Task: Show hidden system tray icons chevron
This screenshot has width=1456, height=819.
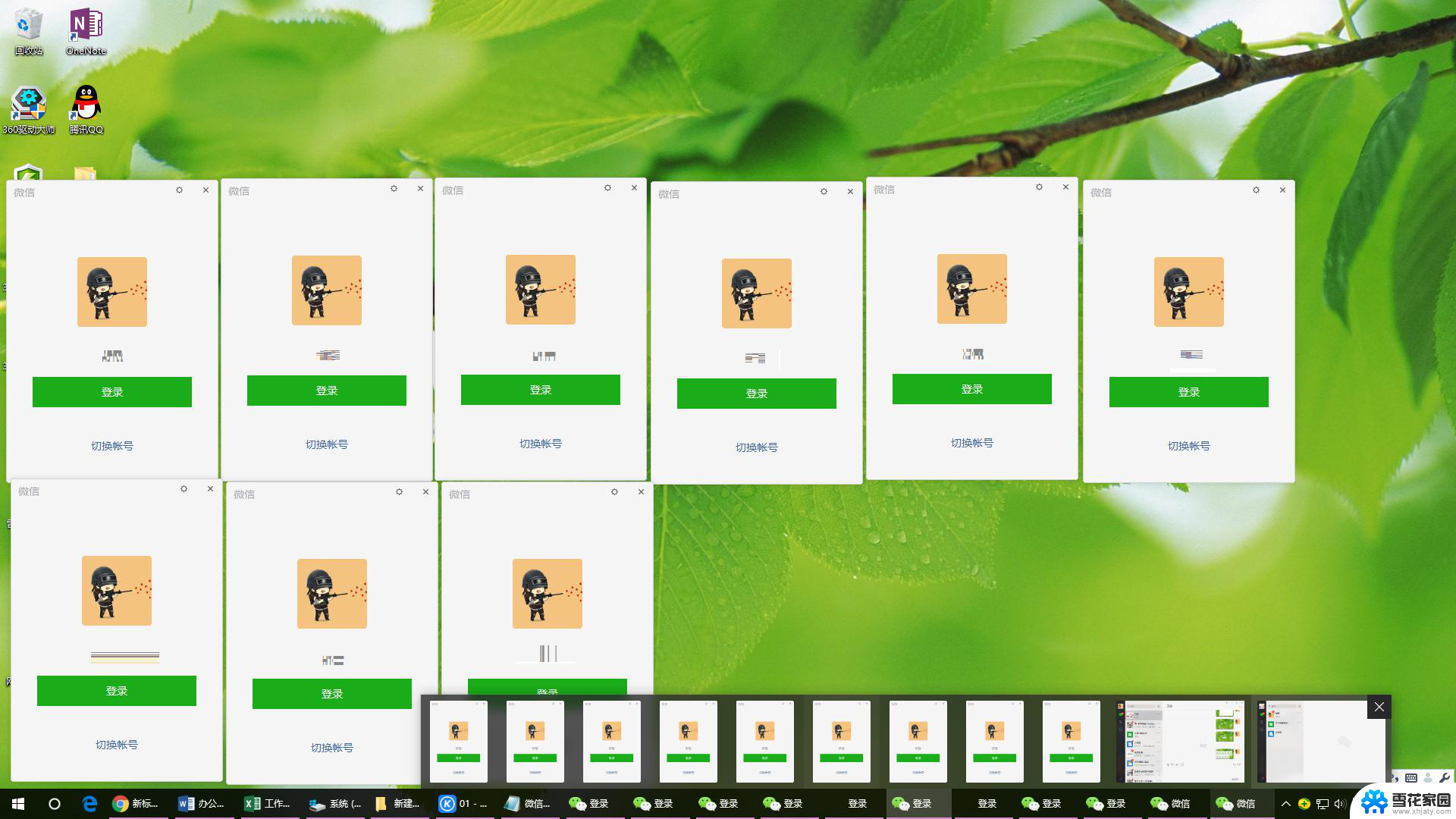Action: [1286, 804]
